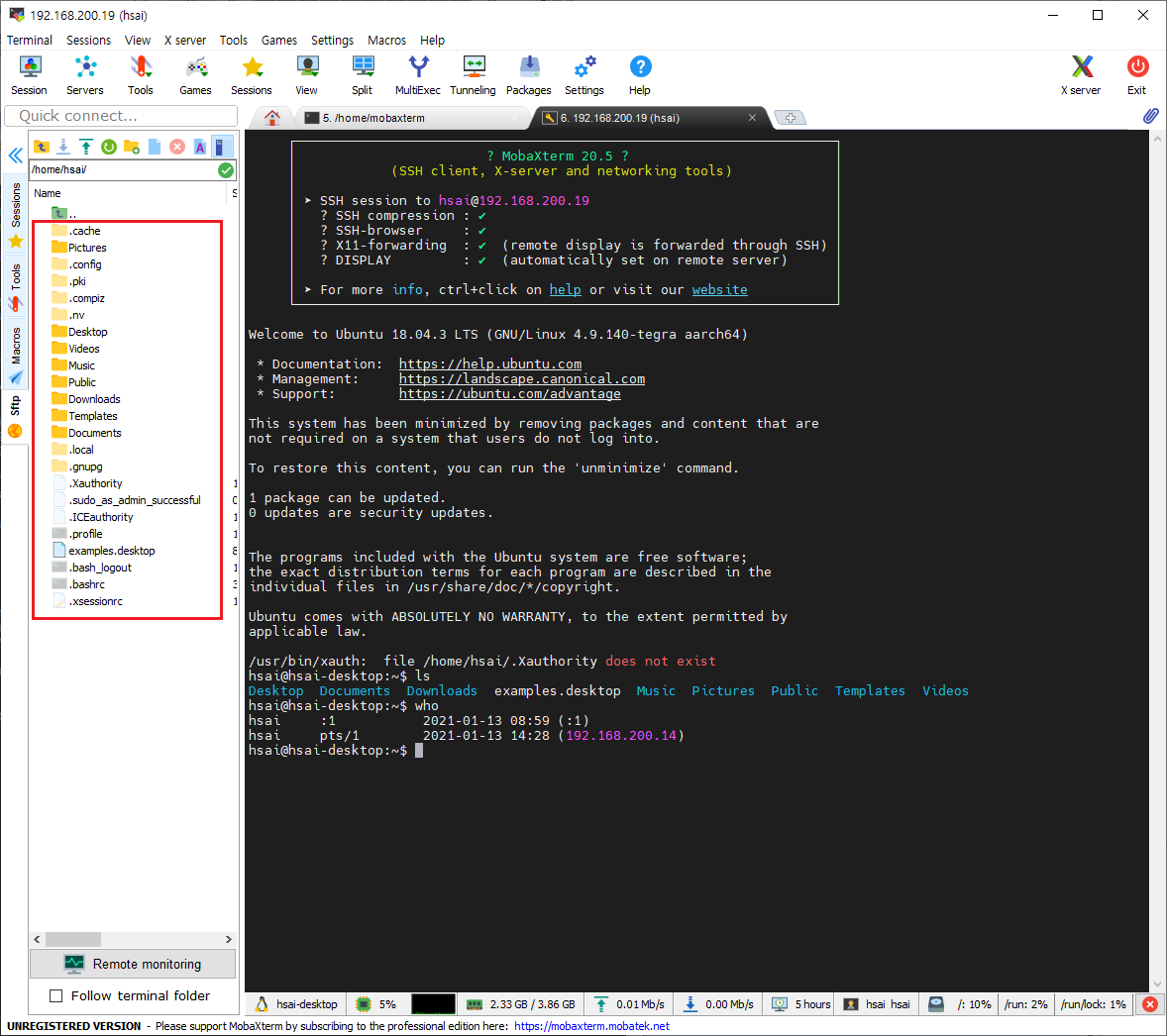Image resolution: width=1167 pixels, height=1036 pixels.
Task: Follow the website link in banner
Action: tap(719, 289)
